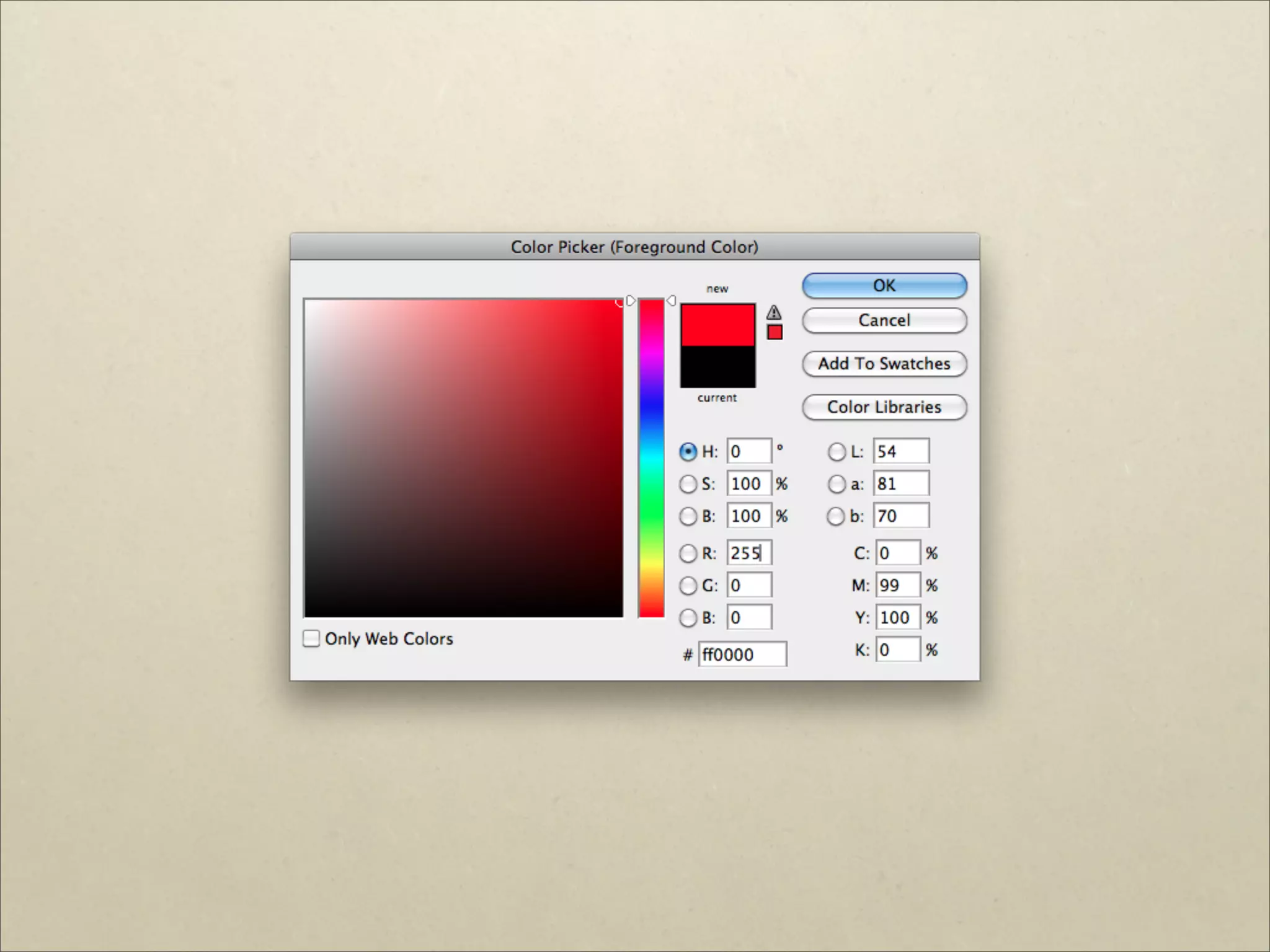This screenshot has width=1270, height=952.
Task: Click Add To Swatches button
Action: click(884, 364)
